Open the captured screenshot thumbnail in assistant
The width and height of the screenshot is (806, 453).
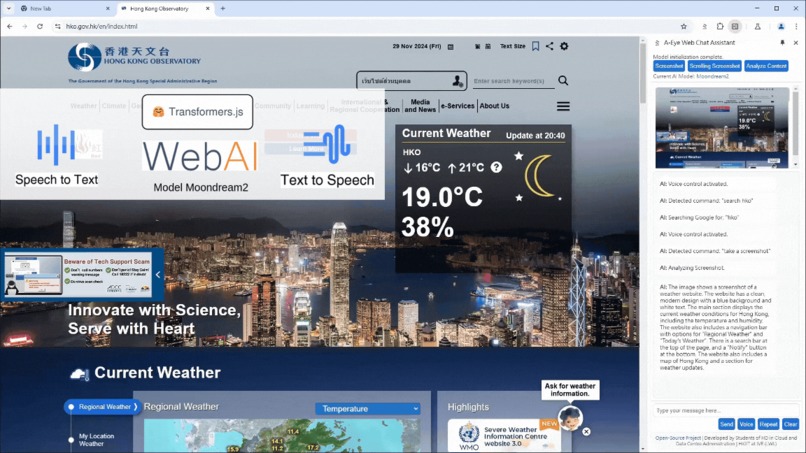pos(722,128)
